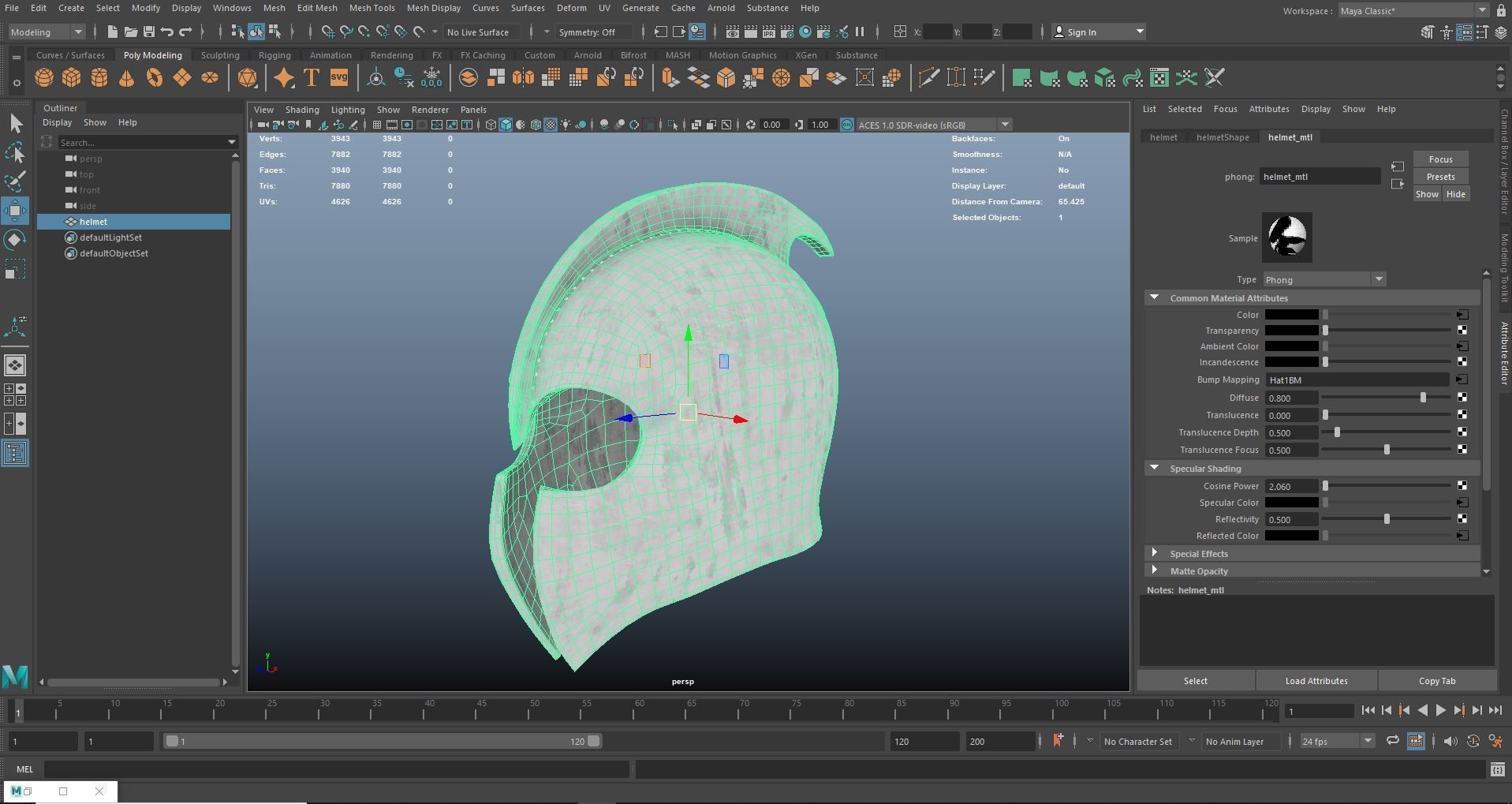Screen dimensions: 1512x804
Task: Toggle playback loop mode
Action: [1393, 741]
